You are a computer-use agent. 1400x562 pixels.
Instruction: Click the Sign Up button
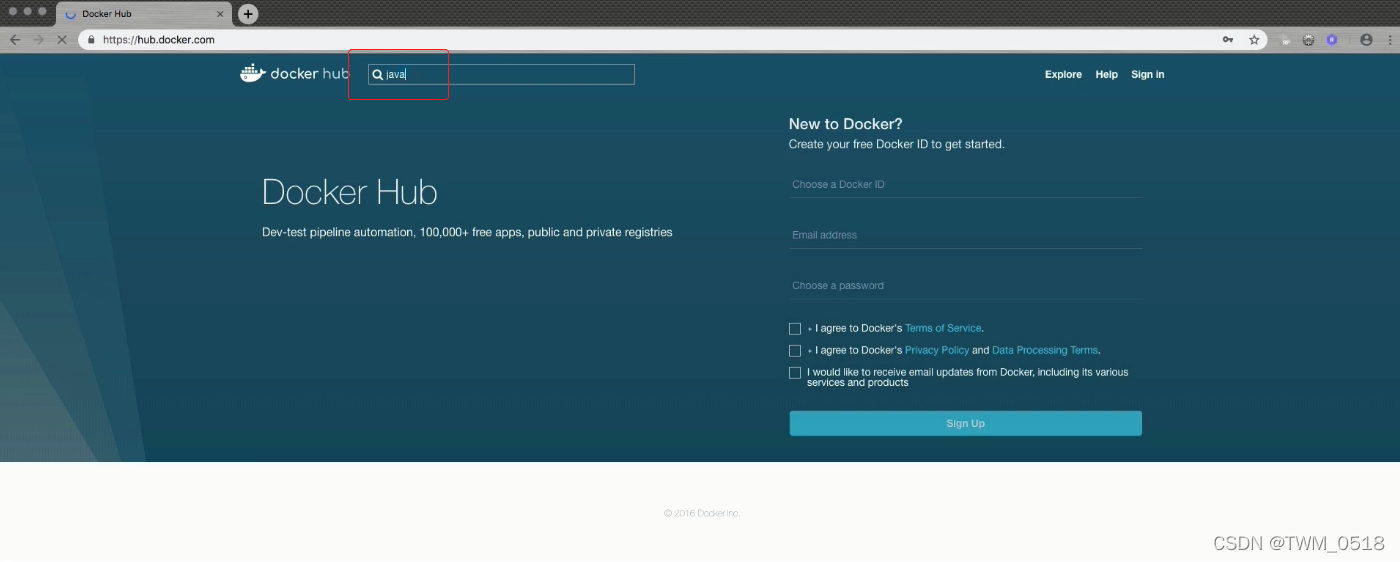point(965,423)
